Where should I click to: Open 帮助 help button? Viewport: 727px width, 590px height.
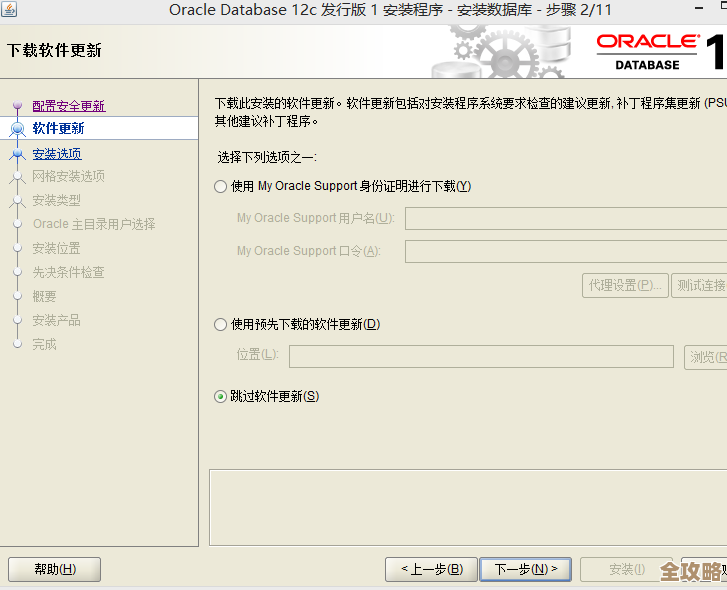55,569
